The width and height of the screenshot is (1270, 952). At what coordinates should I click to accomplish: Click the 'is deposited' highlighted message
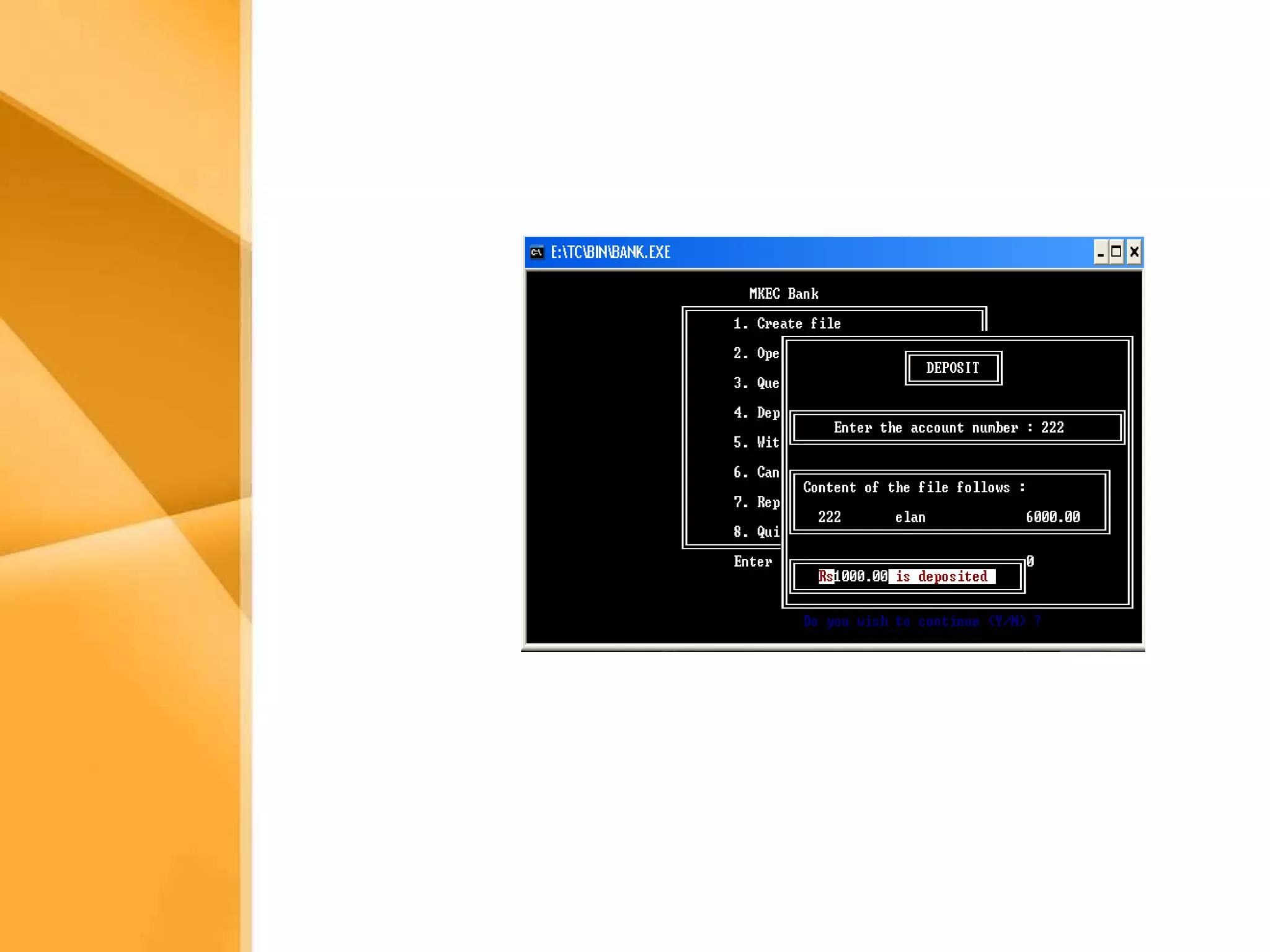pyautogui.click(x=941, y=576)
